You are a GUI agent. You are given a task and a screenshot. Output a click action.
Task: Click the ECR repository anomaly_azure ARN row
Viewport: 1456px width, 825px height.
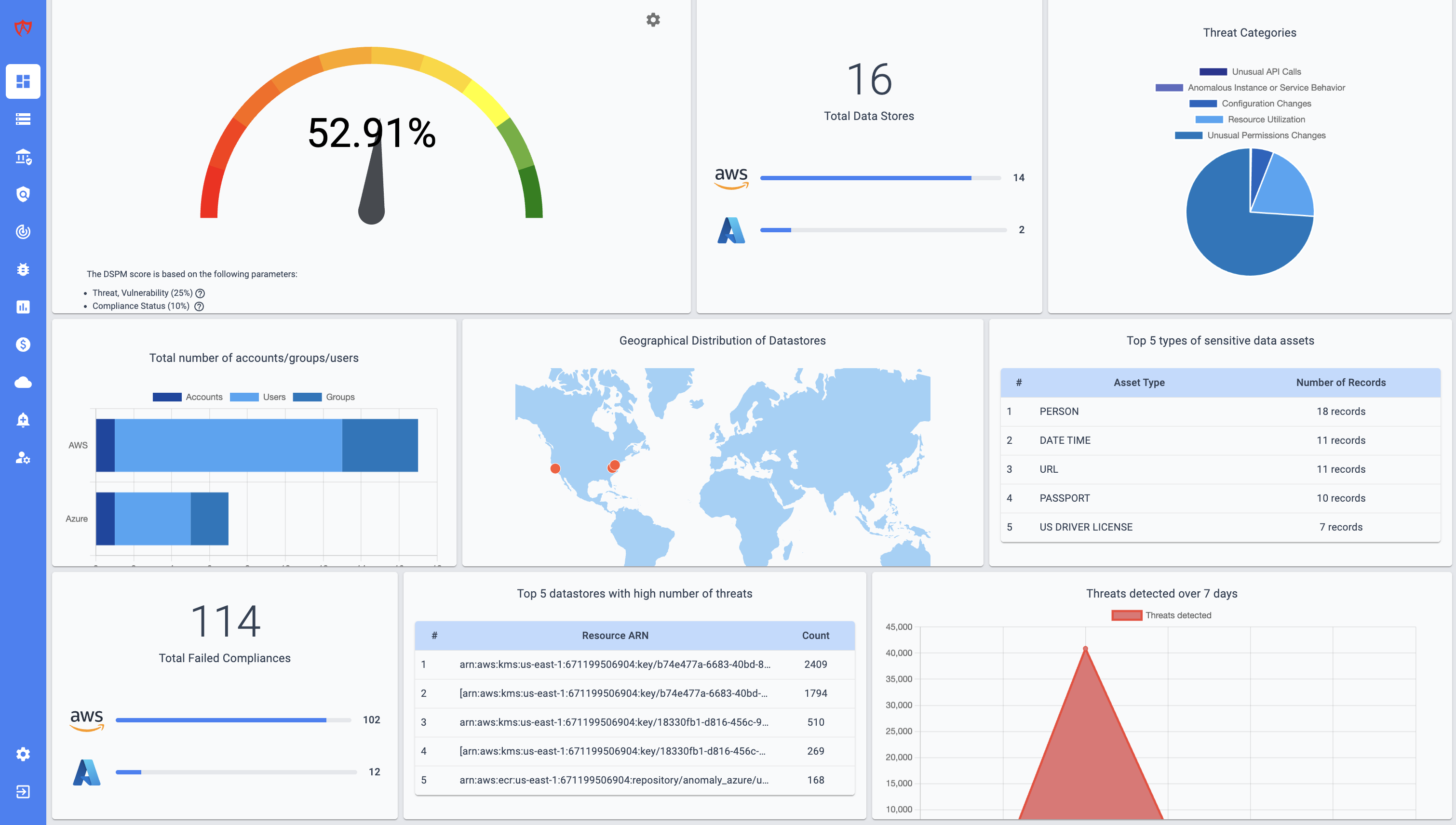pos(635,780)
